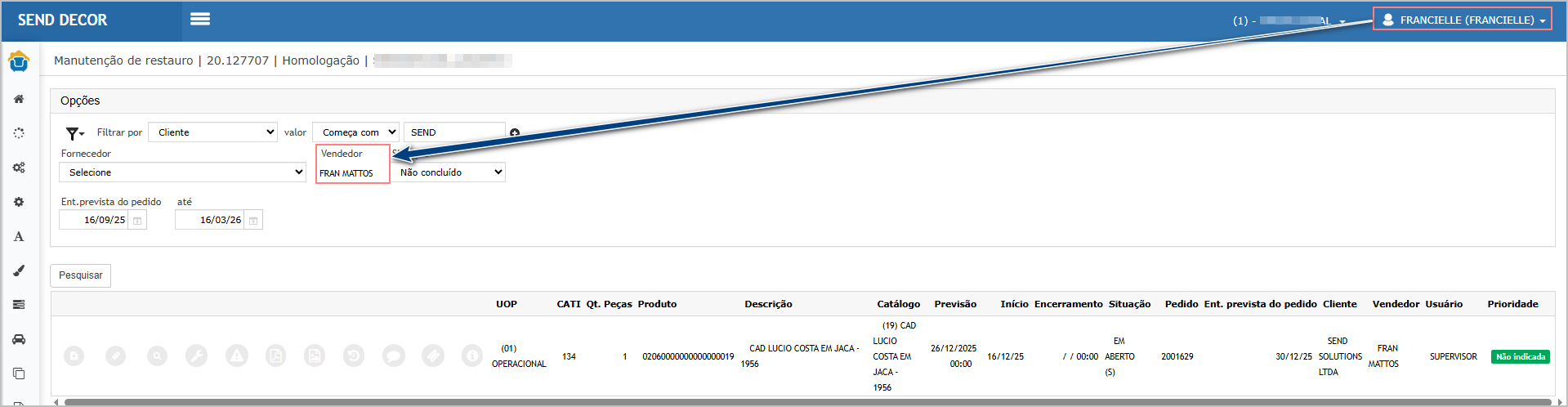
Task: Click the filter value field containing SEND
Action: (453, 132)
